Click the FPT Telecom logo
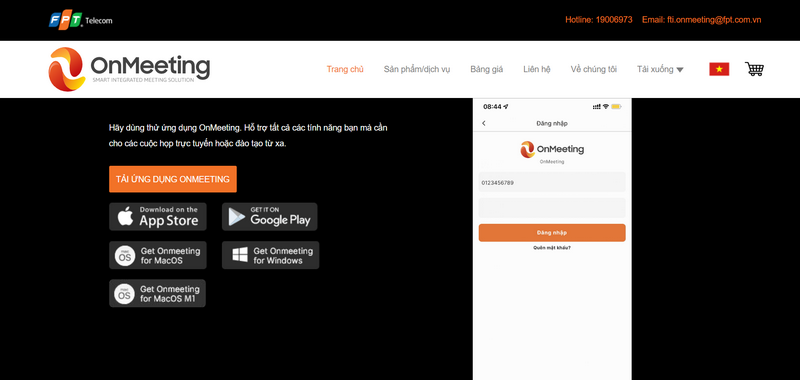This screenshot has height=380, width=800. [x=81, y=20]
